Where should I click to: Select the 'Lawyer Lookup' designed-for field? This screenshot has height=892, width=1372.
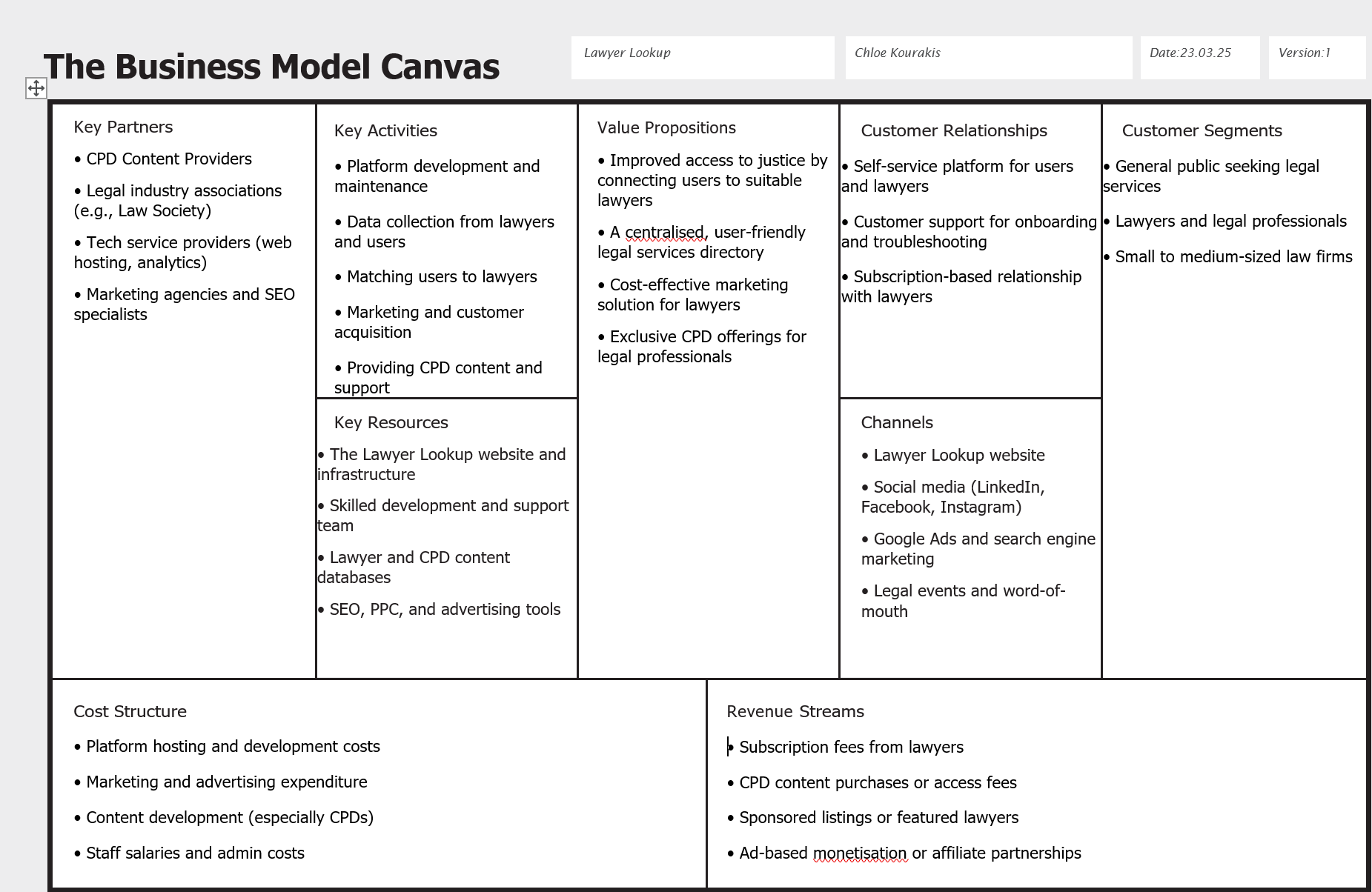(703, 58)
